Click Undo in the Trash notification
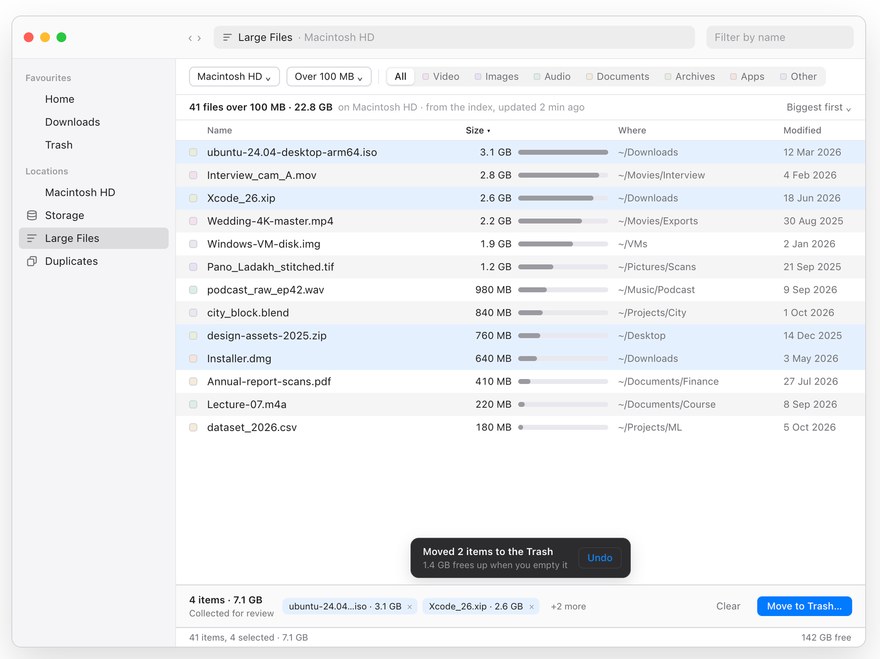880x659 pixels. (x=599, y=558)
